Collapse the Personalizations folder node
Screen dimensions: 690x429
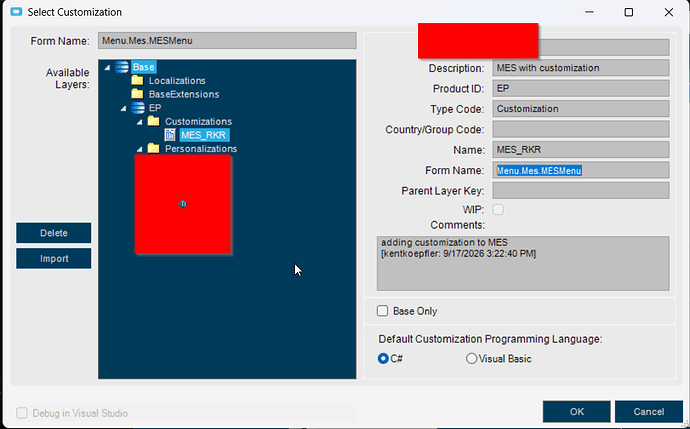pyautogui.click(x=139, y=149)
